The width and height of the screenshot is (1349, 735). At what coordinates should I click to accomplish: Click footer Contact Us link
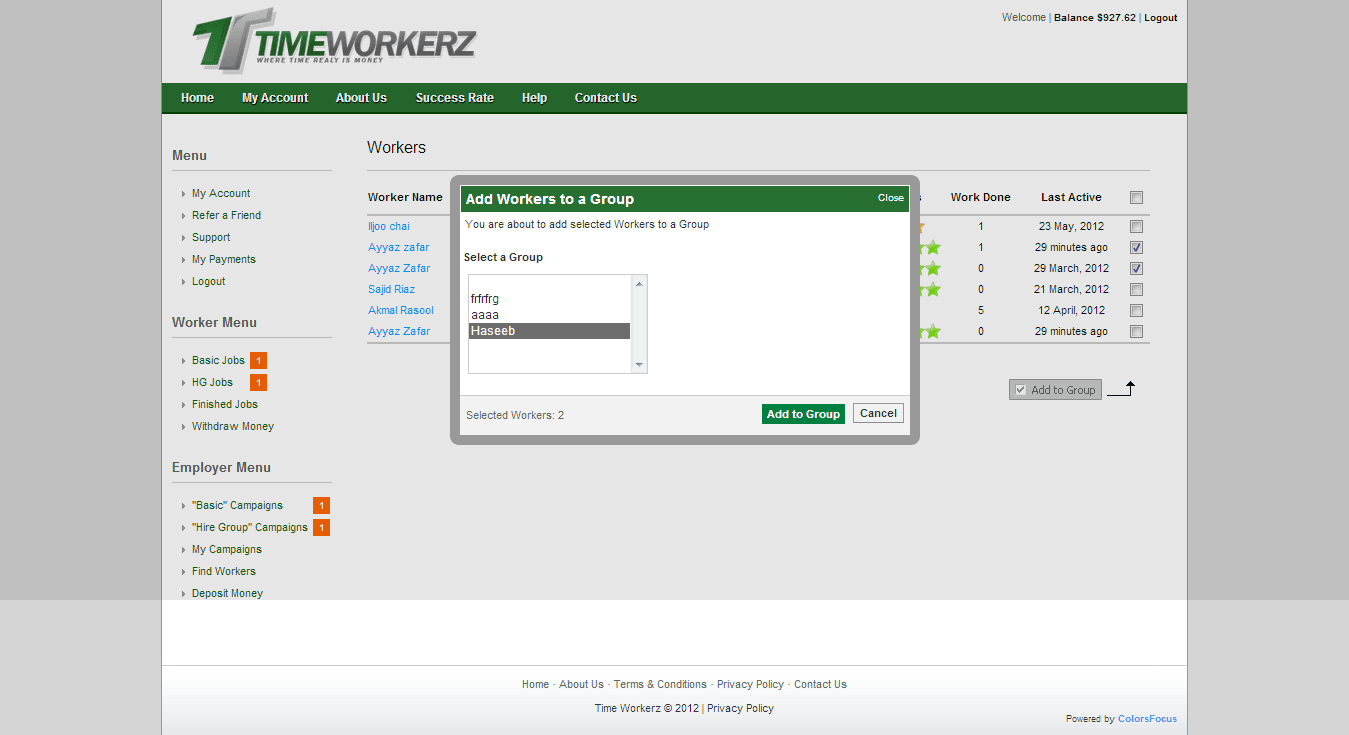820,685
